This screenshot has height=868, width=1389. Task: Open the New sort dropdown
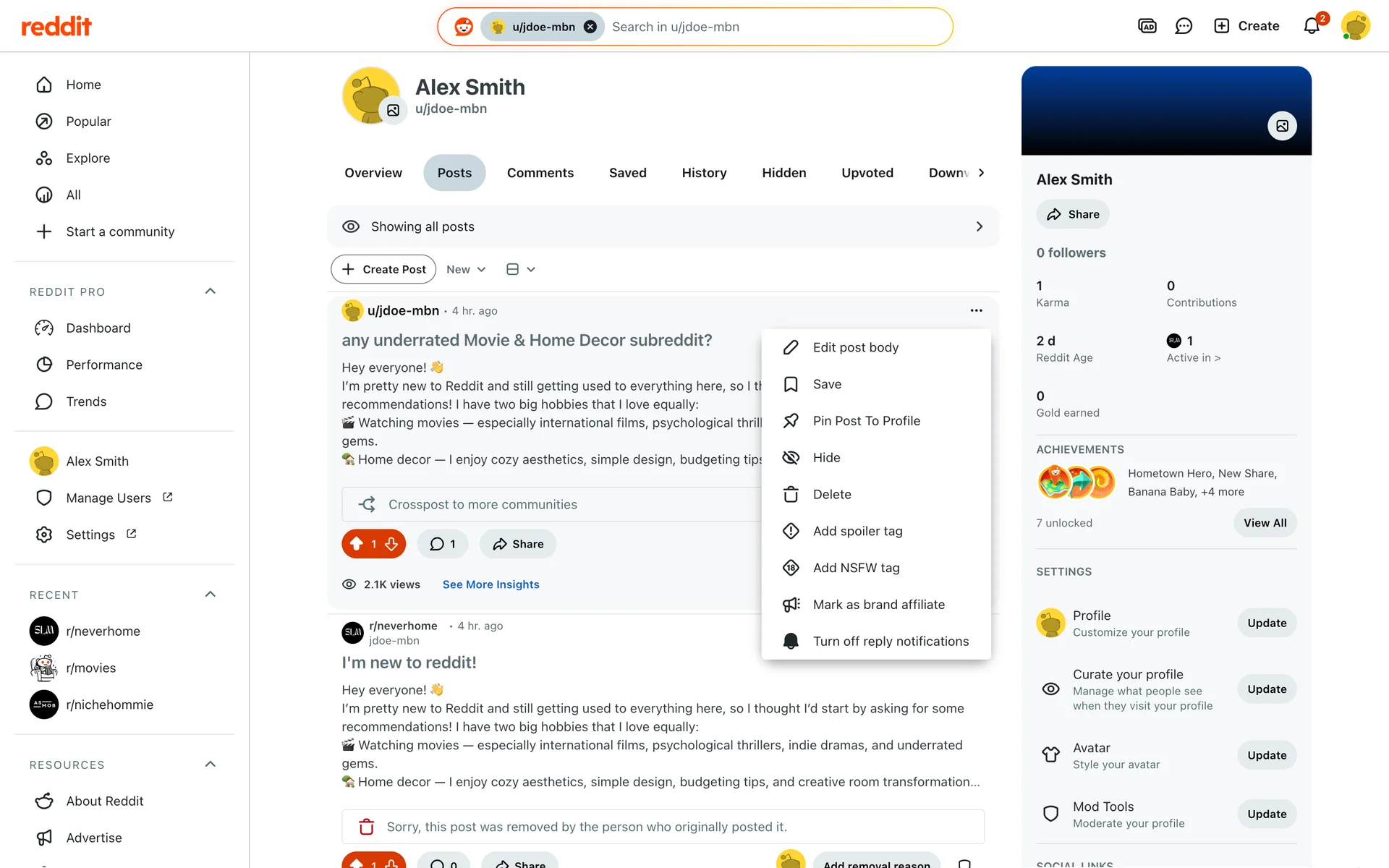click(x=466, y=269)
